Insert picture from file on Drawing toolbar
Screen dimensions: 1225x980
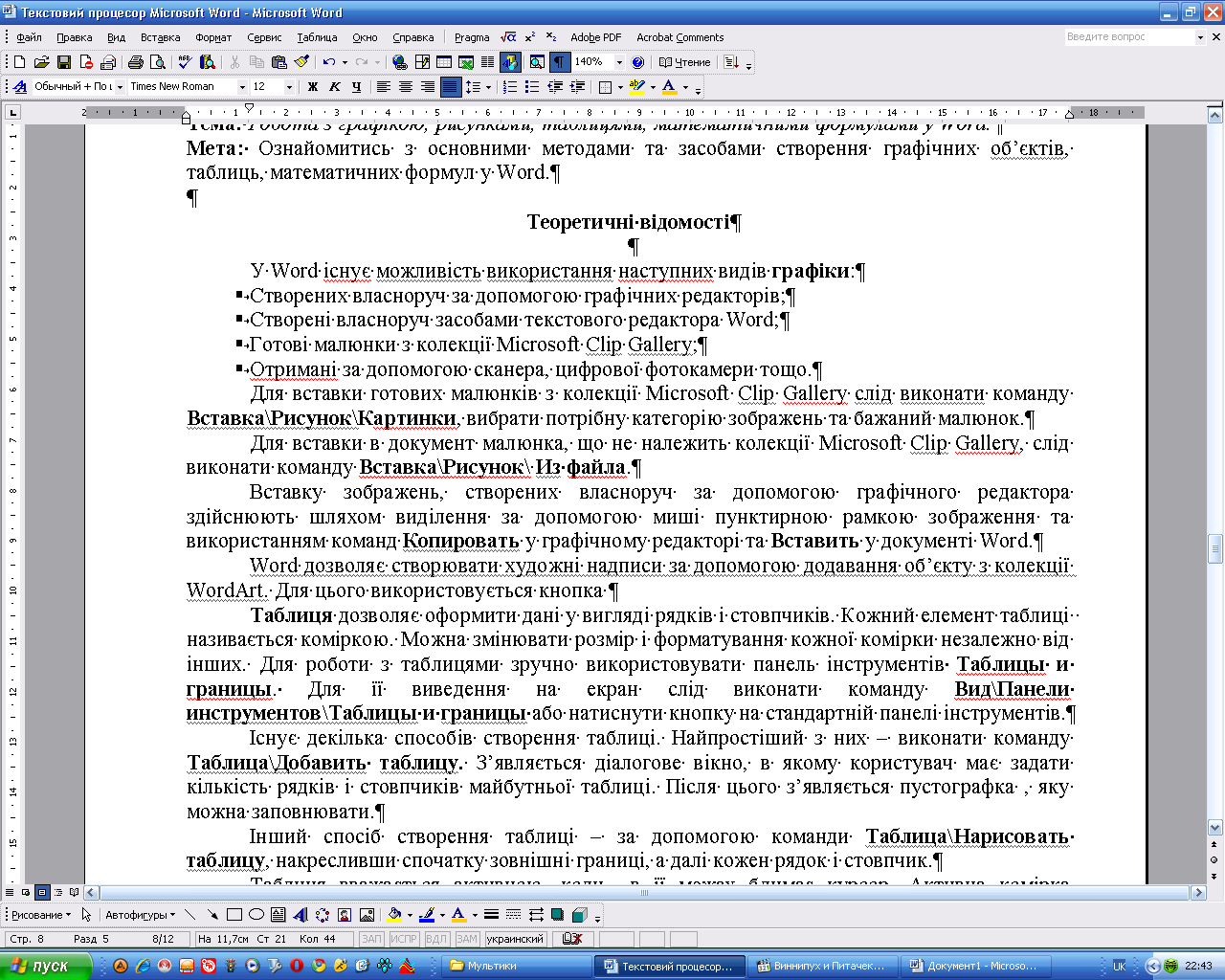[367, 915]
